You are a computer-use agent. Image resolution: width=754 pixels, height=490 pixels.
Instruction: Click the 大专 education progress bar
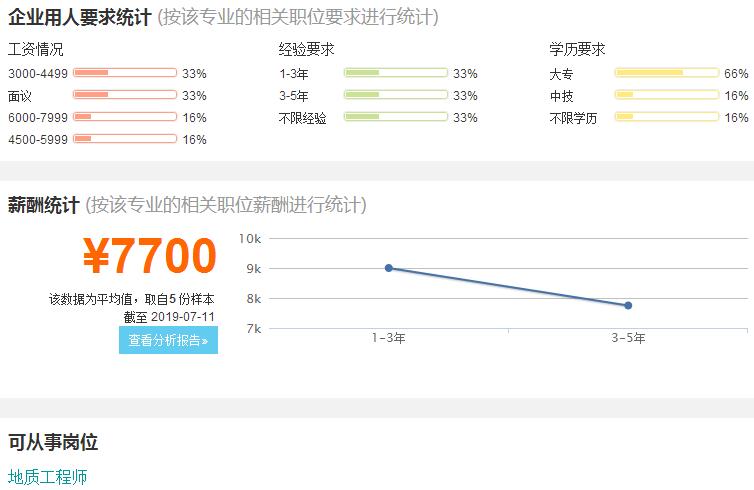[x=667, y=73]
